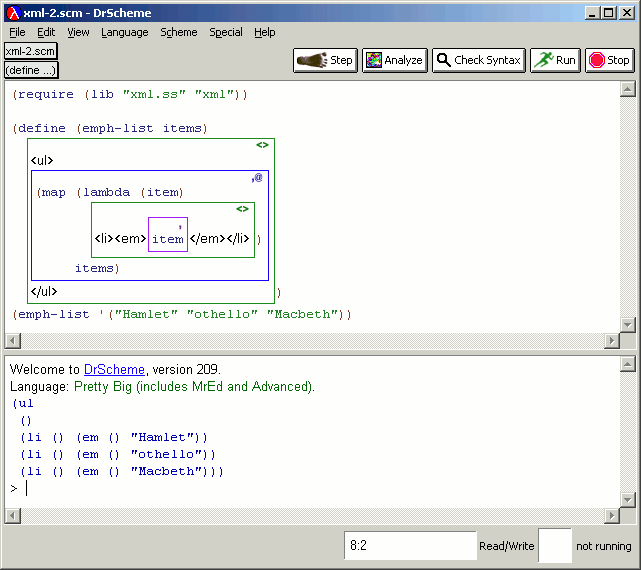641x570 pixels.
Task: Open the File menu
Action: (x=17, y=32)
